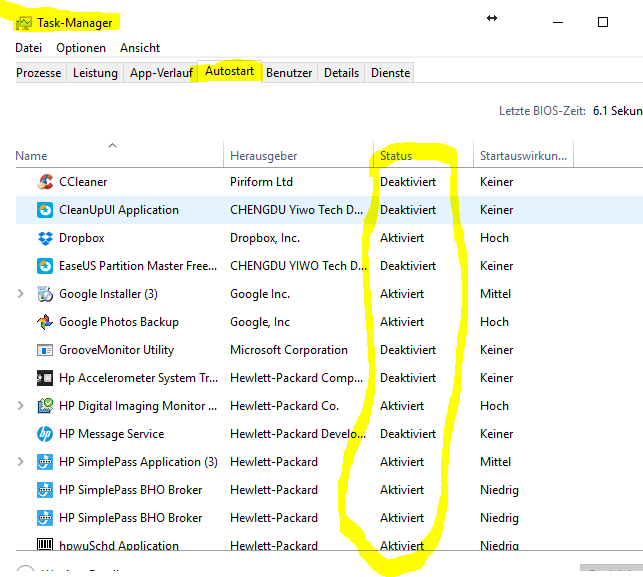Expand the Google Installer (3) group
Screen dimensions: 643x577
pos(21,294)
